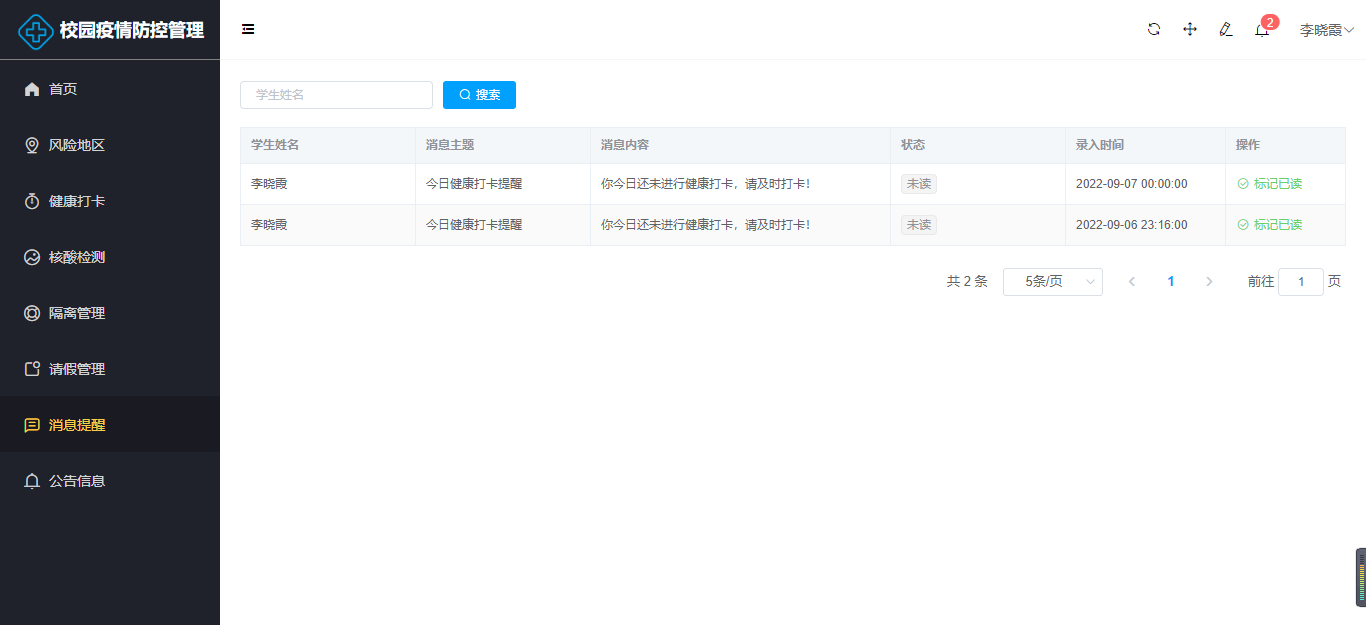The height and width of the screenshot is (625, 1366).
Task: Open the 核酸检测 menu item
Action: [77, 257]
